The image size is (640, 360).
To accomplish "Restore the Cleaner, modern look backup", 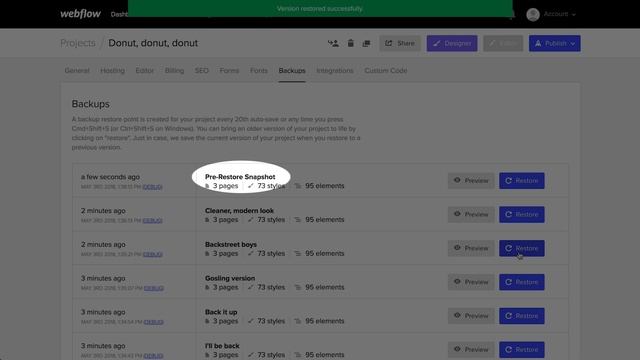I will (522, 214).
